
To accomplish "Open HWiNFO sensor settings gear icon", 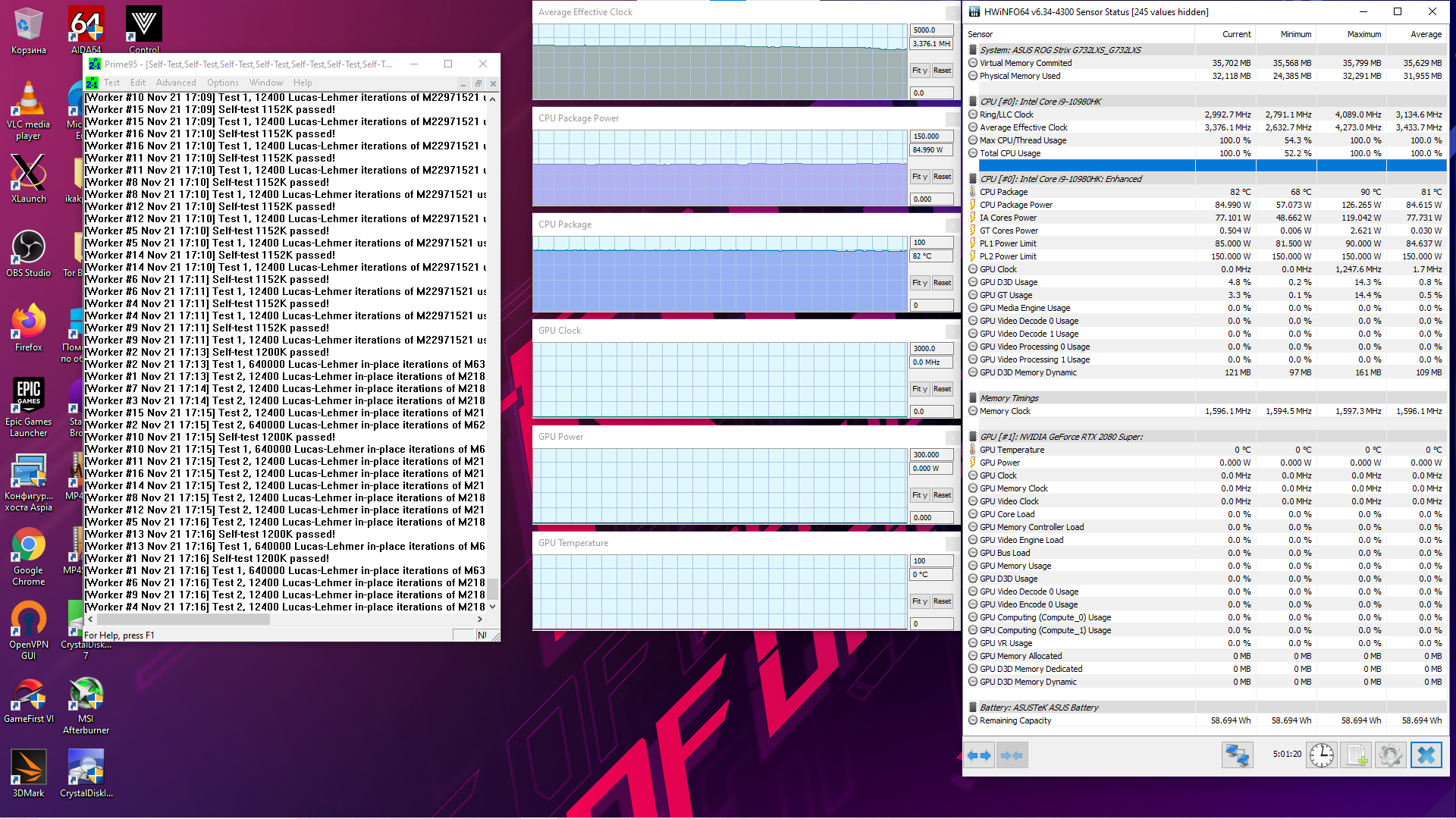I will pos(1391,755).
